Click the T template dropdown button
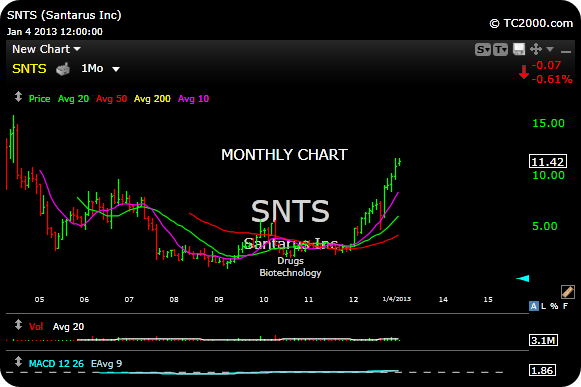The image size is (581, 387). (x=500, y=49)
